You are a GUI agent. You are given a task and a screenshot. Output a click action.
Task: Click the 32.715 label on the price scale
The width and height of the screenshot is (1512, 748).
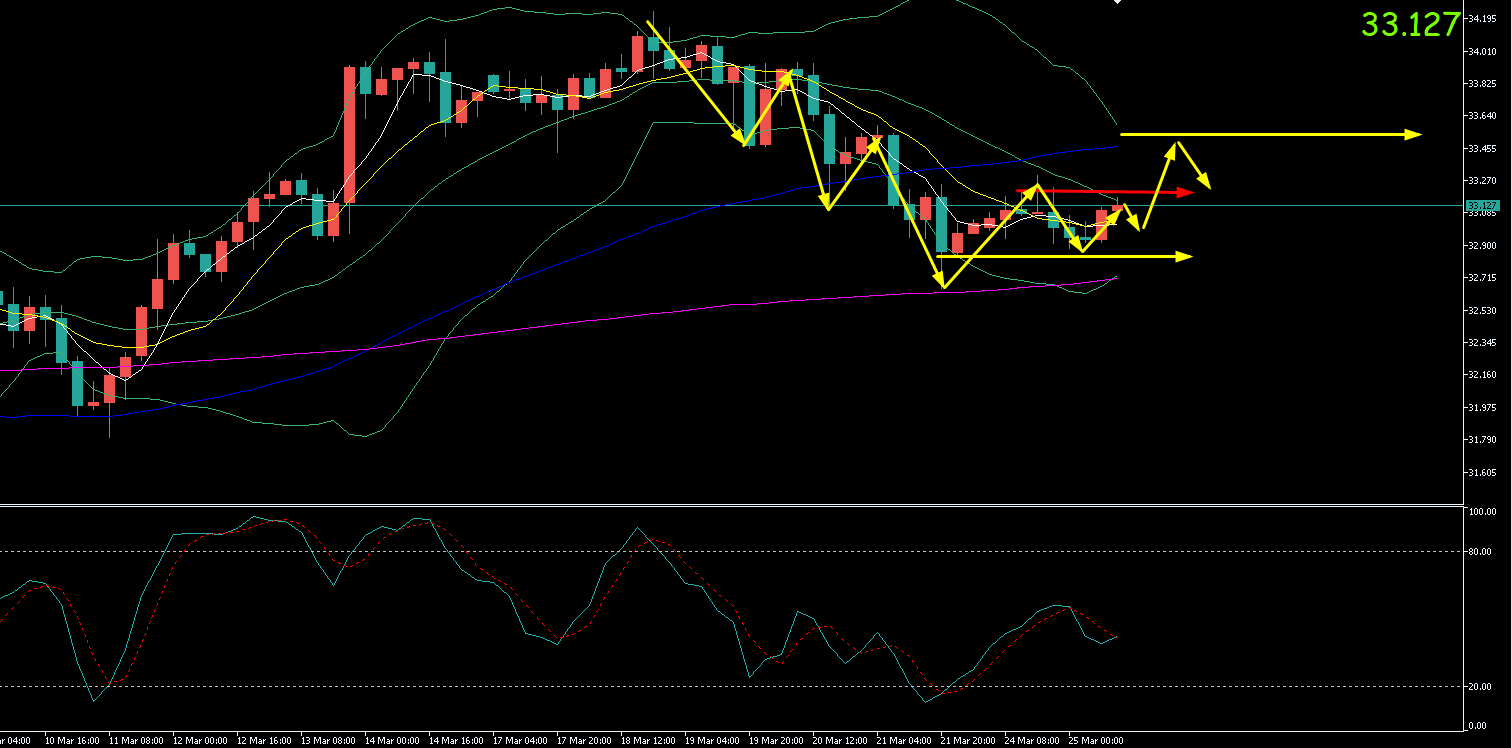[1481, 278]
